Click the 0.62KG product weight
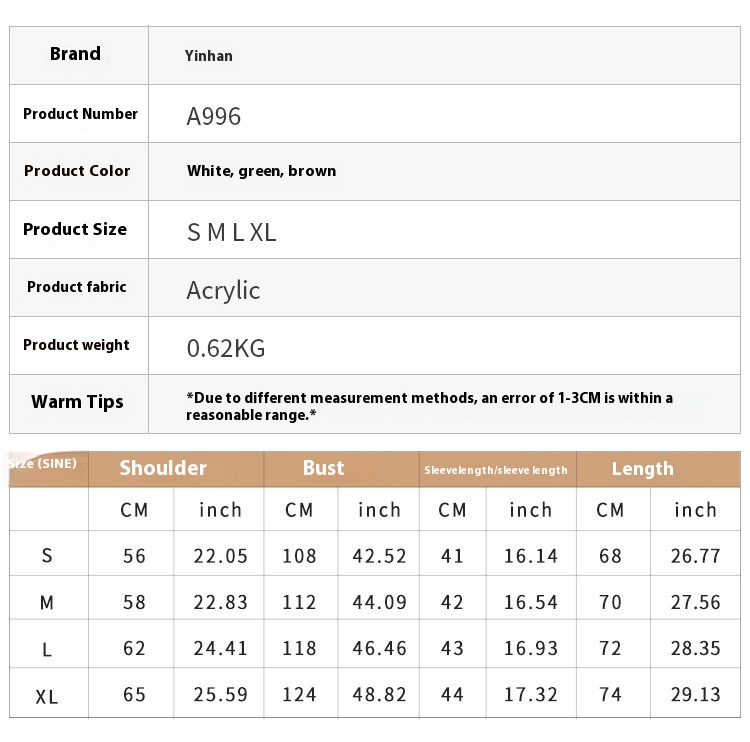 tap(226, 348)
